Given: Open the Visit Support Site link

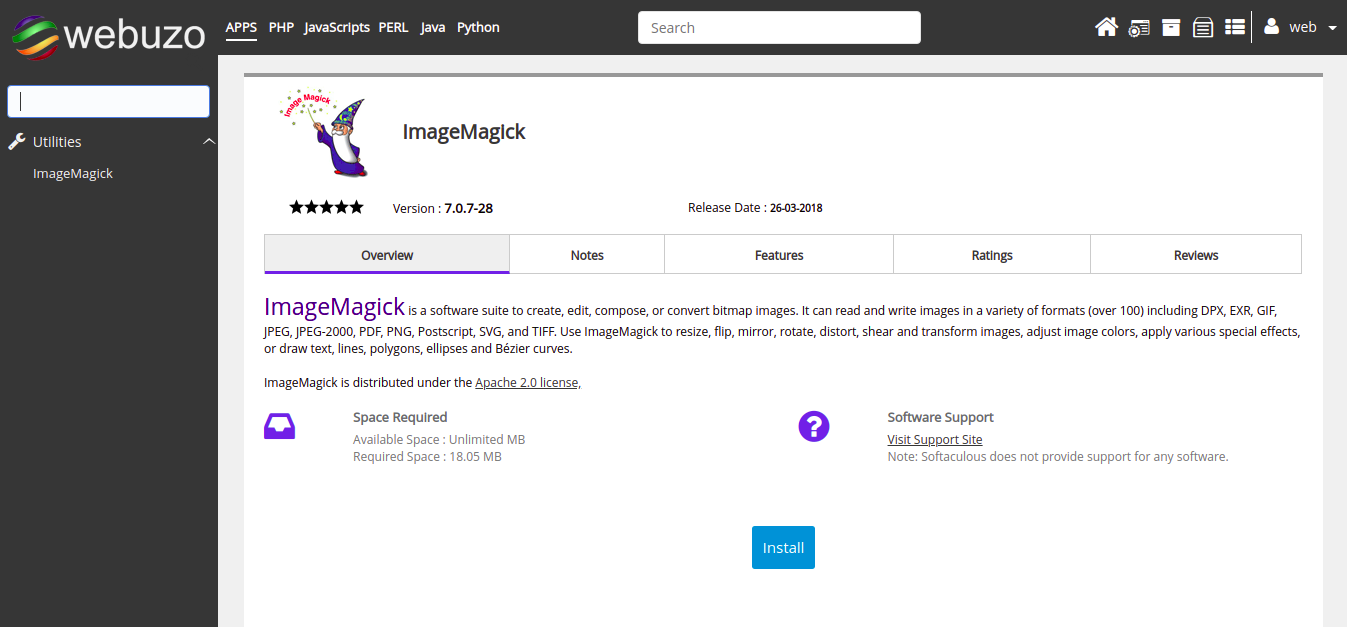Looking at the screenshot, I should (x=935, y=439).
